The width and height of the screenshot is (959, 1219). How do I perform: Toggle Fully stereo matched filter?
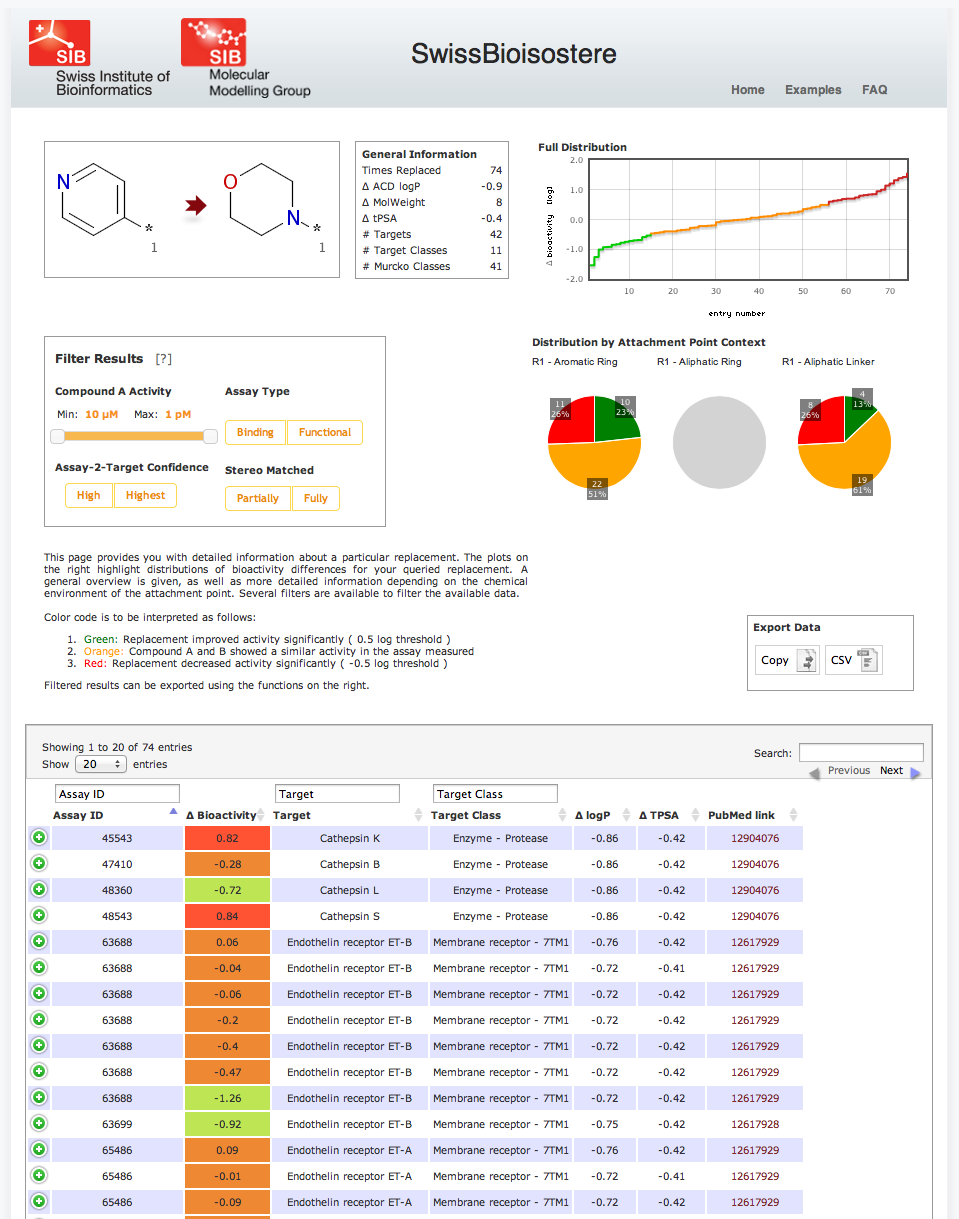316,498
